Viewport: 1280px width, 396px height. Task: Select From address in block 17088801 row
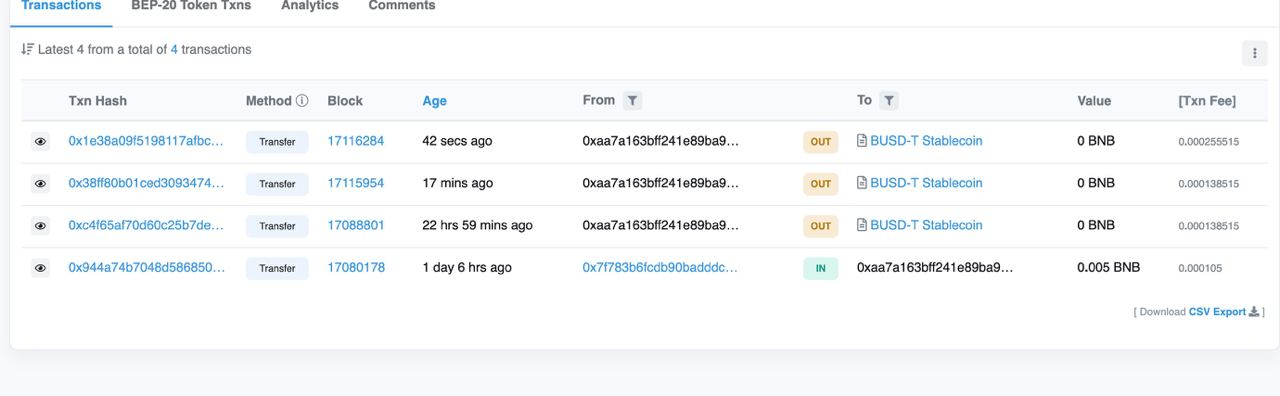pos(660,225)
